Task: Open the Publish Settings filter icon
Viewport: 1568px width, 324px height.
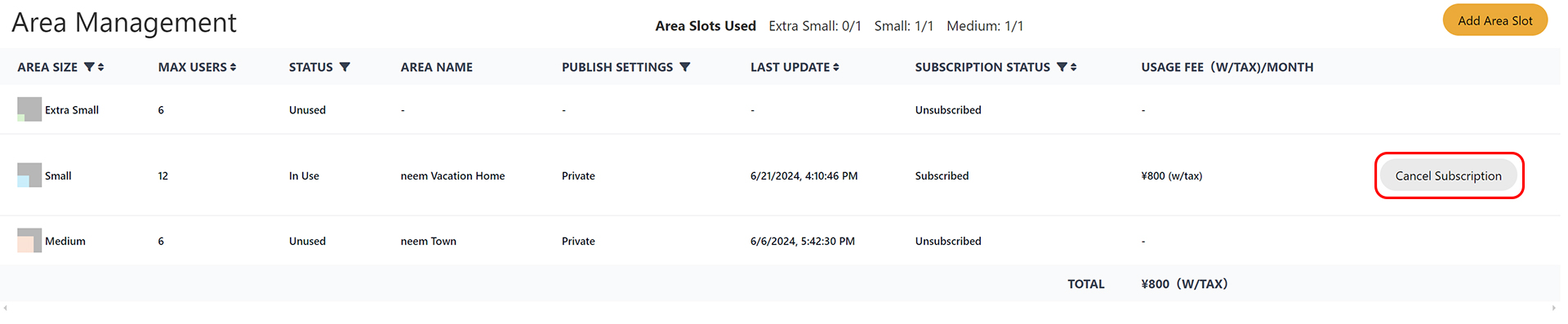Action: pos(684,67)
